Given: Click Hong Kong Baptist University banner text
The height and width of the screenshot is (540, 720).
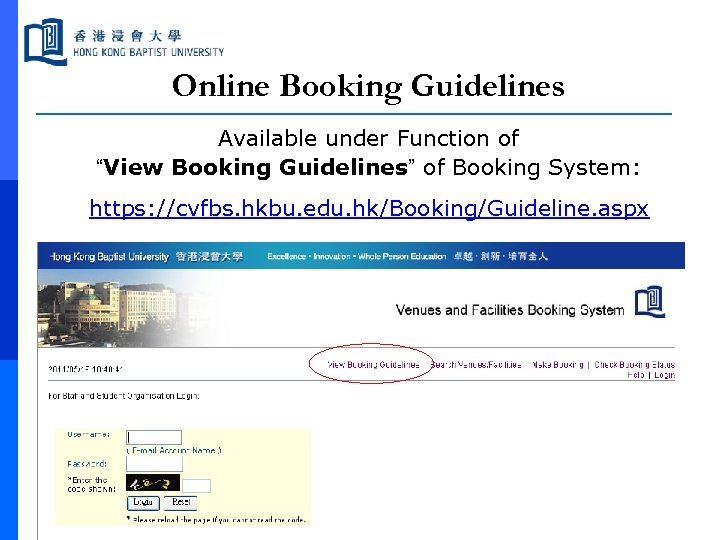Looking at the screenshot, I should click(x=109, y=256).
